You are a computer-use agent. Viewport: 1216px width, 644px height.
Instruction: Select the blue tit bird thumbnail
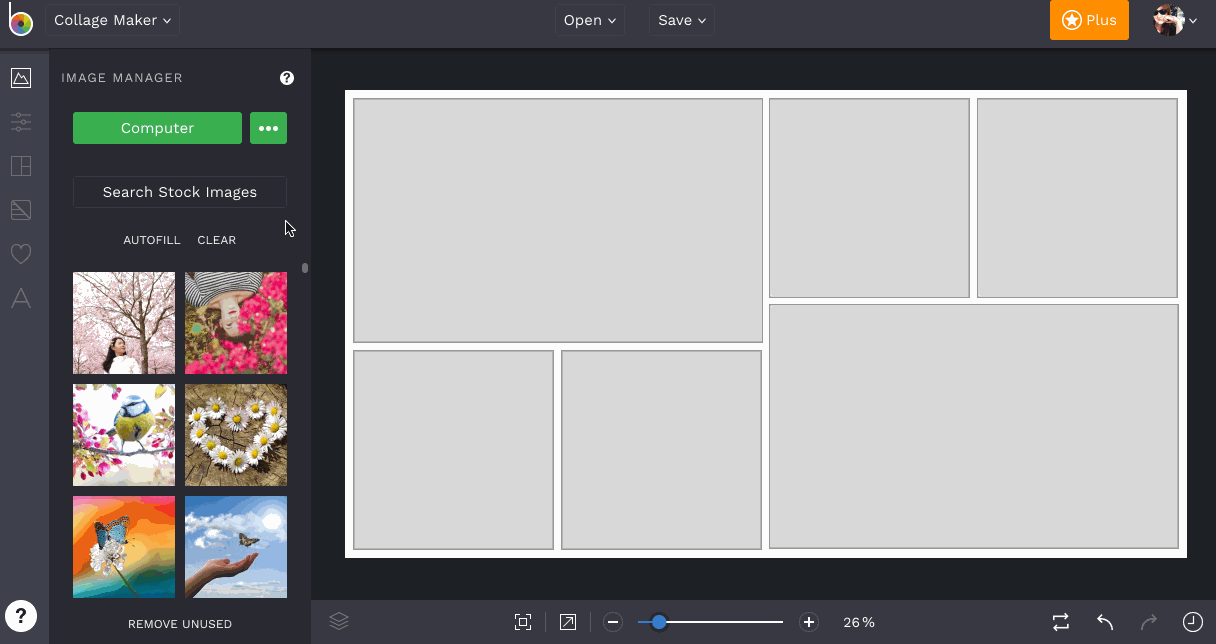[x=124, y=435]
